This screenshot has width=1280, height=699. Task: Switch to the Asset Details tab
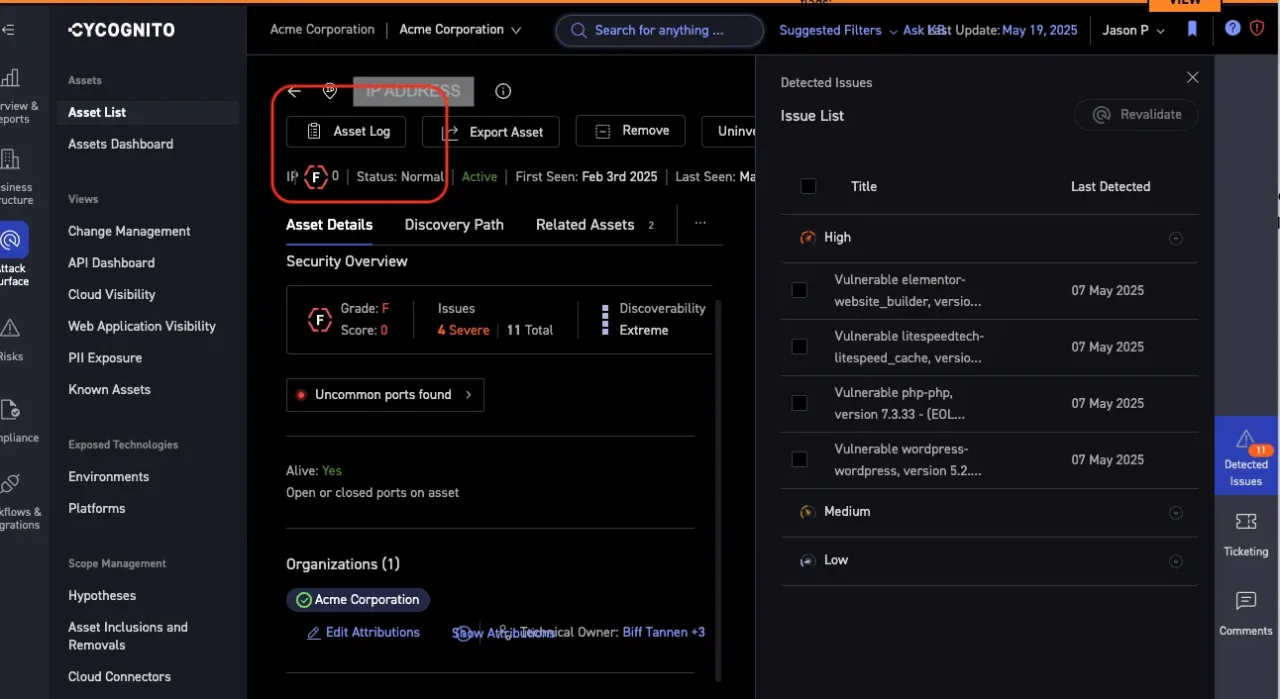(x=329, y=225)
